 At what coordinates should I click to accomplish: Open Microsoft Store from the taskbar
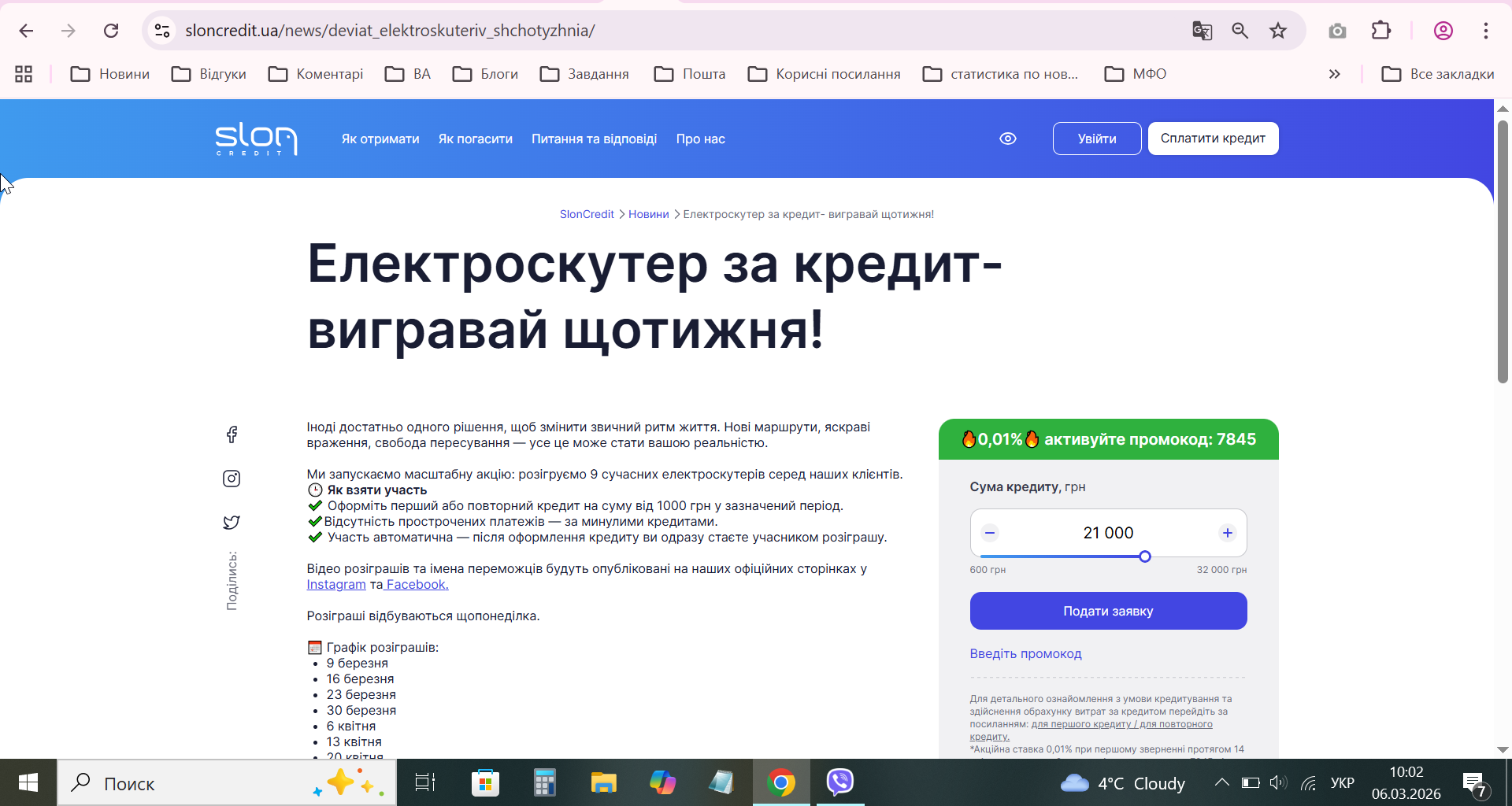485,782
